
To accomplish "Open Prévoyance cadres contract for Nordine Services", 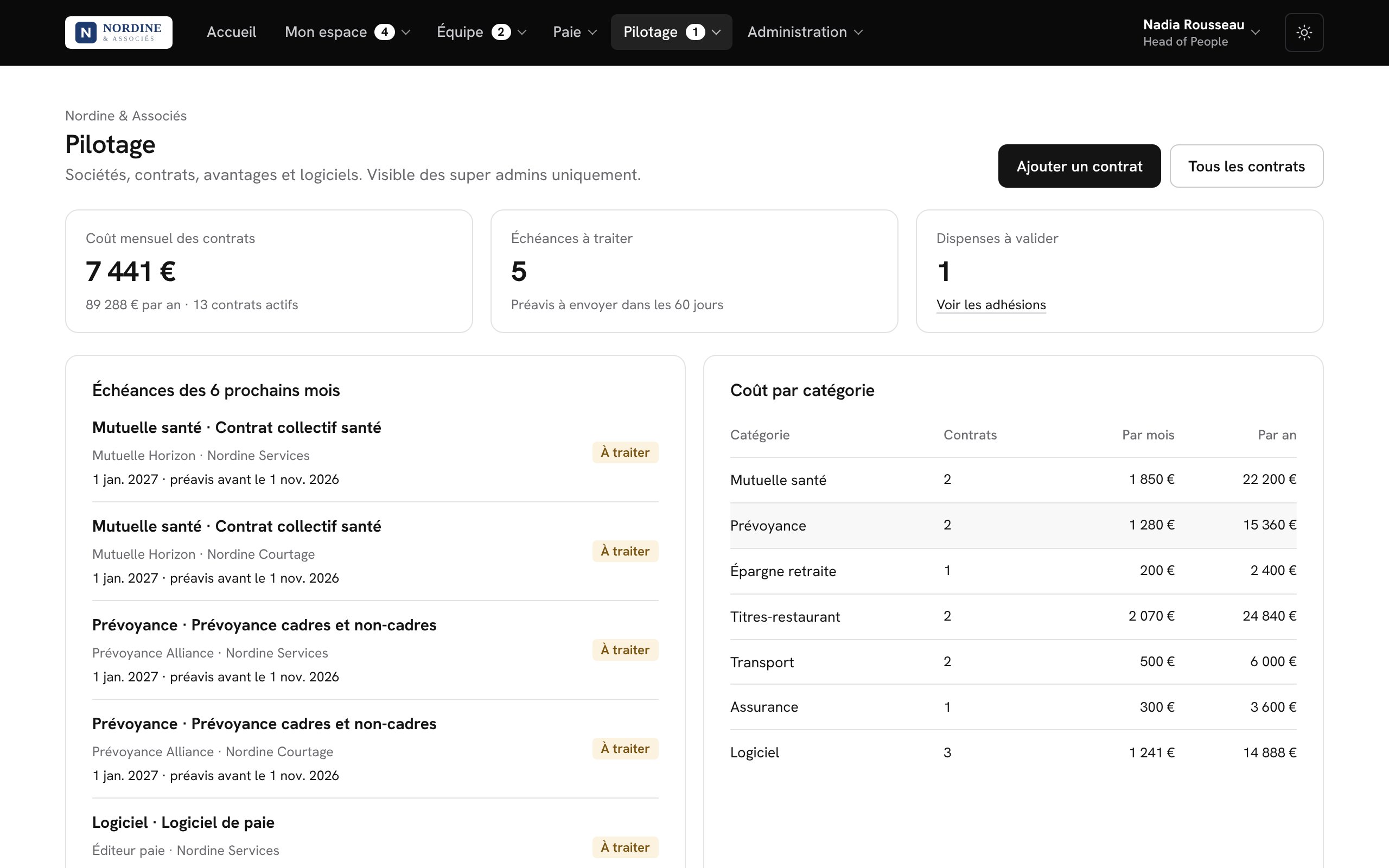I will click(375, 650).
